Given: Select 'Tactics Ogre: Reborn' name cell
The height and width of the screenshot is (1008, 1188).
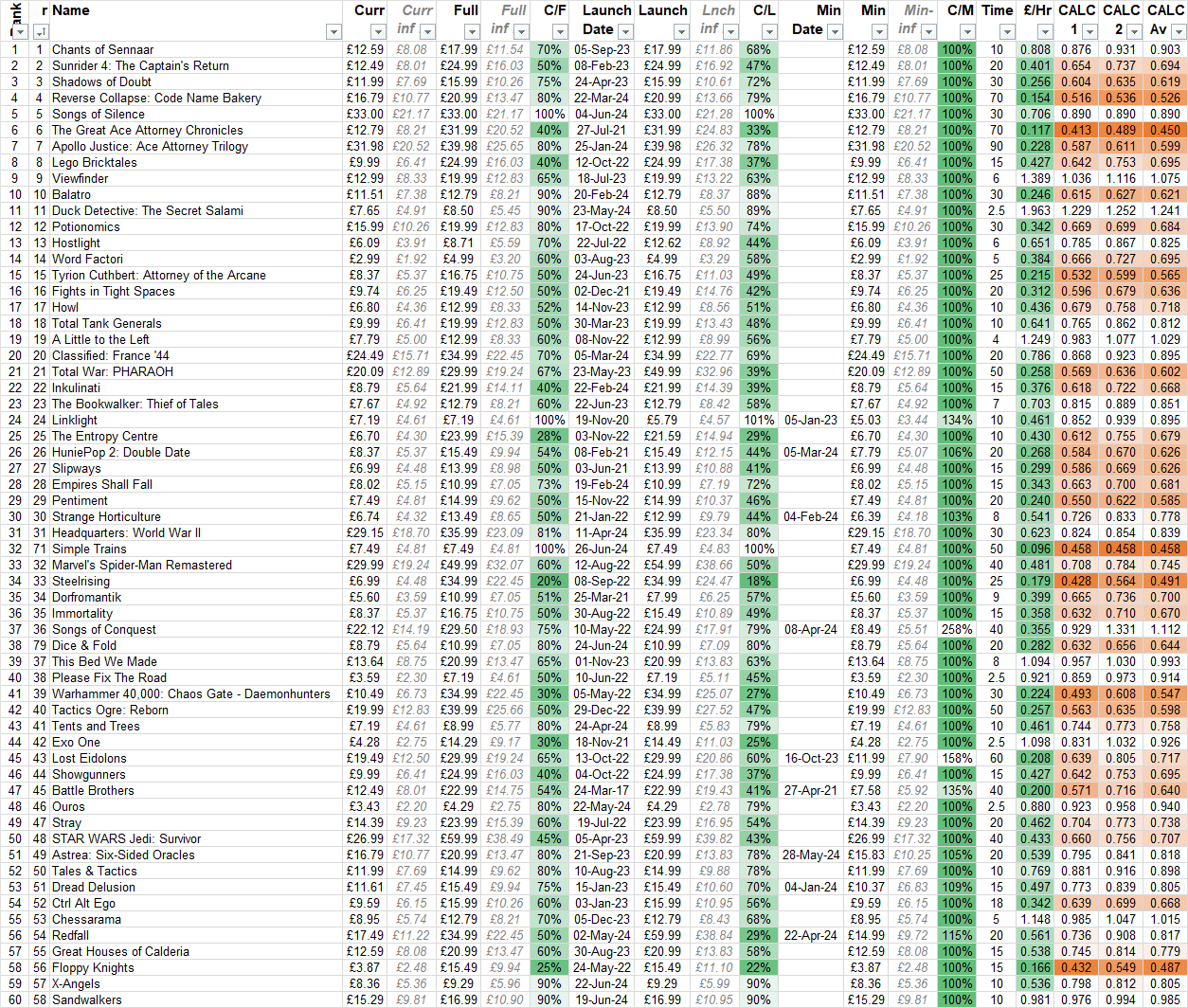Looking at the screenshot, I should (x=196, y=710).
